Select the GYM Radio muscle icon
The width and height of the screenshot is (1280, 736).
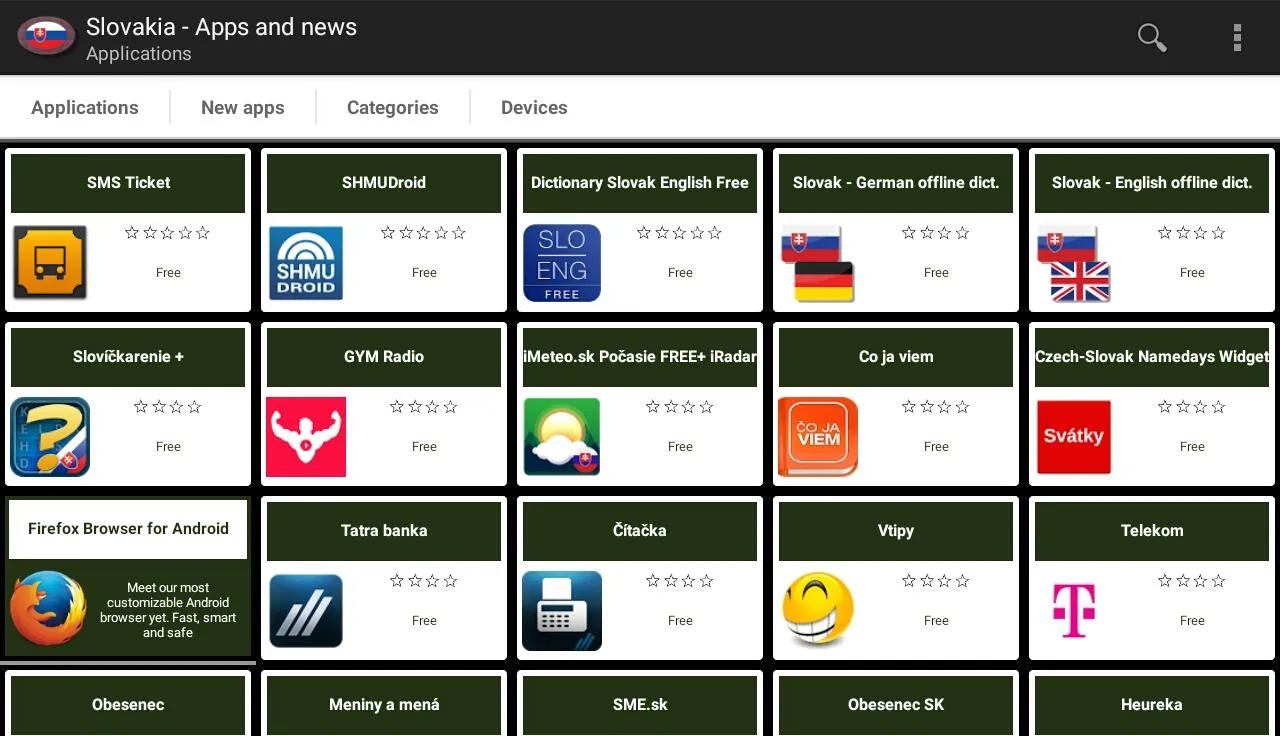point(306,437)
